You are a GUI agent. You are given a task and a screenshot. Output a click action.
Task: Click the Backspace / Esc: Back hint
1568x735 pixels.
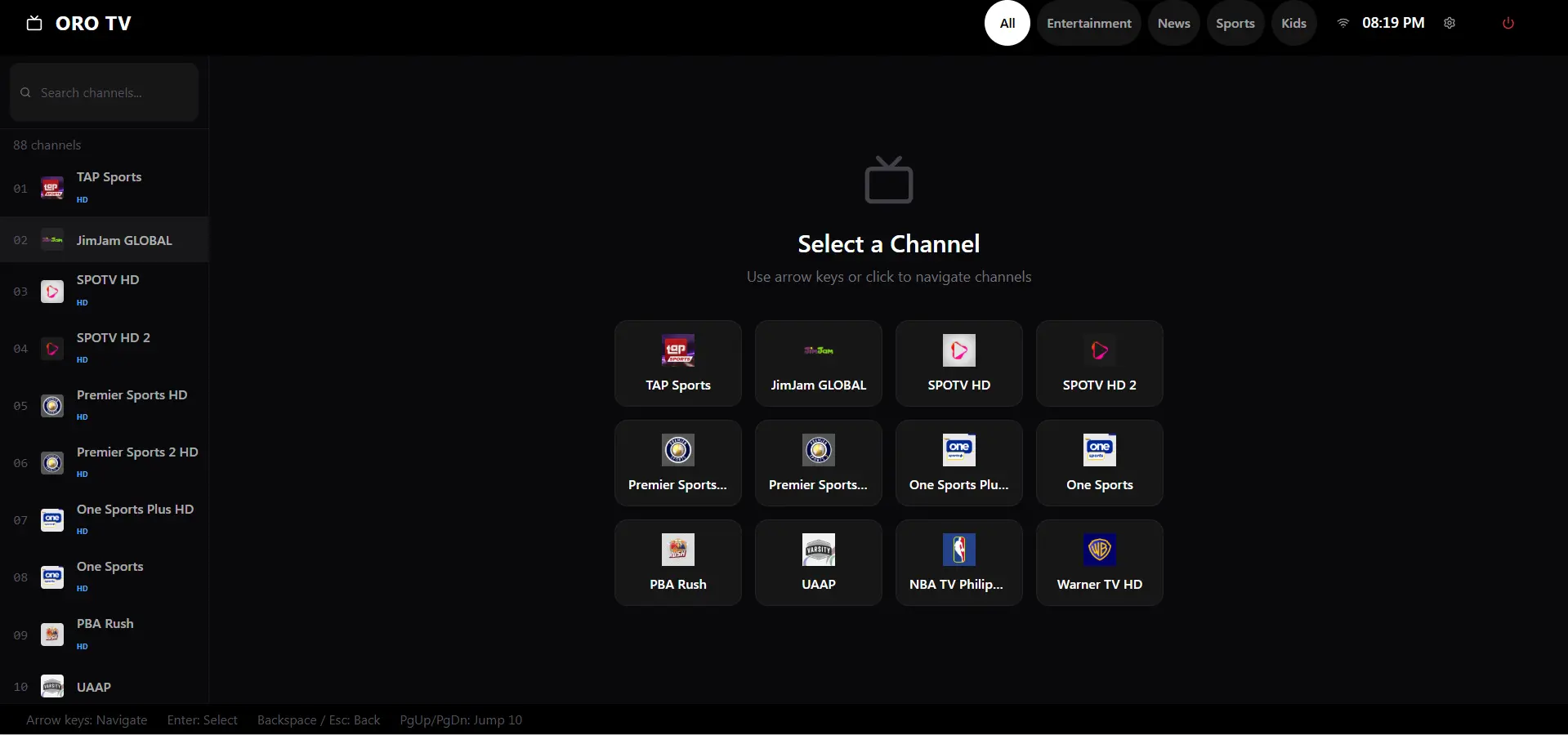pos(319,719)
